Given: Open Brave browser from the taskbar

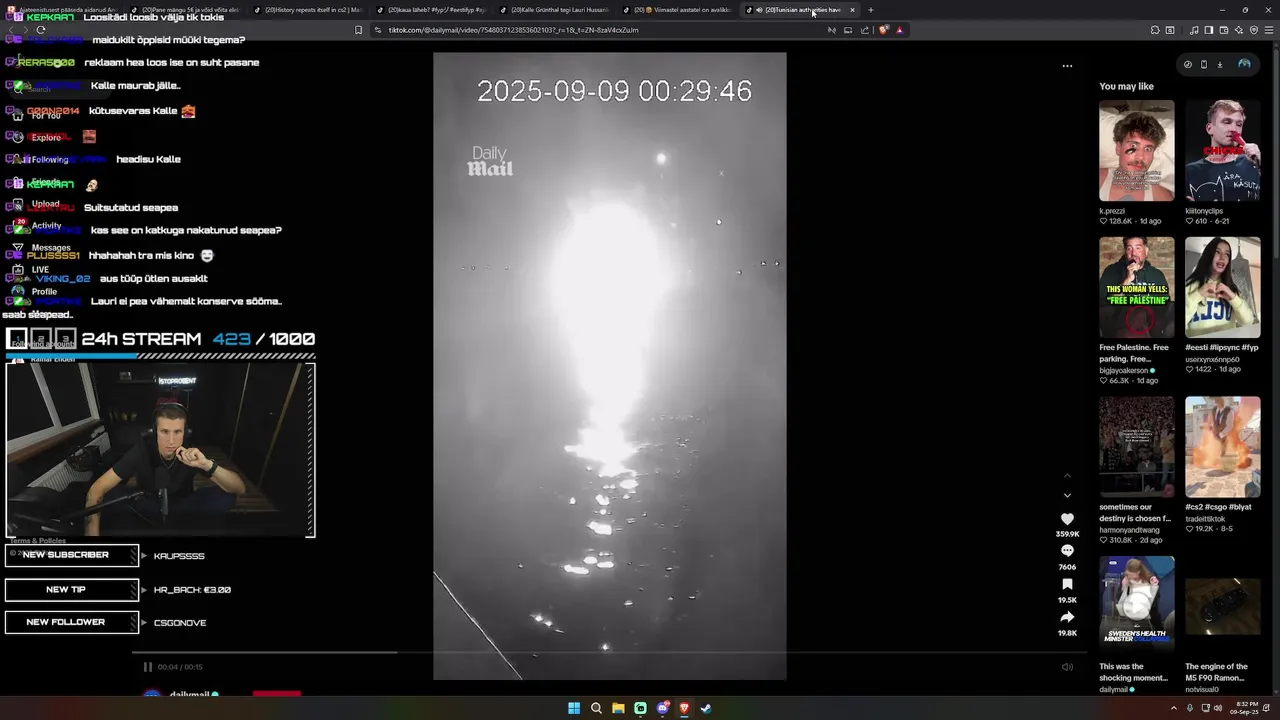Looking at the screenshot, I should click(684, 708).
